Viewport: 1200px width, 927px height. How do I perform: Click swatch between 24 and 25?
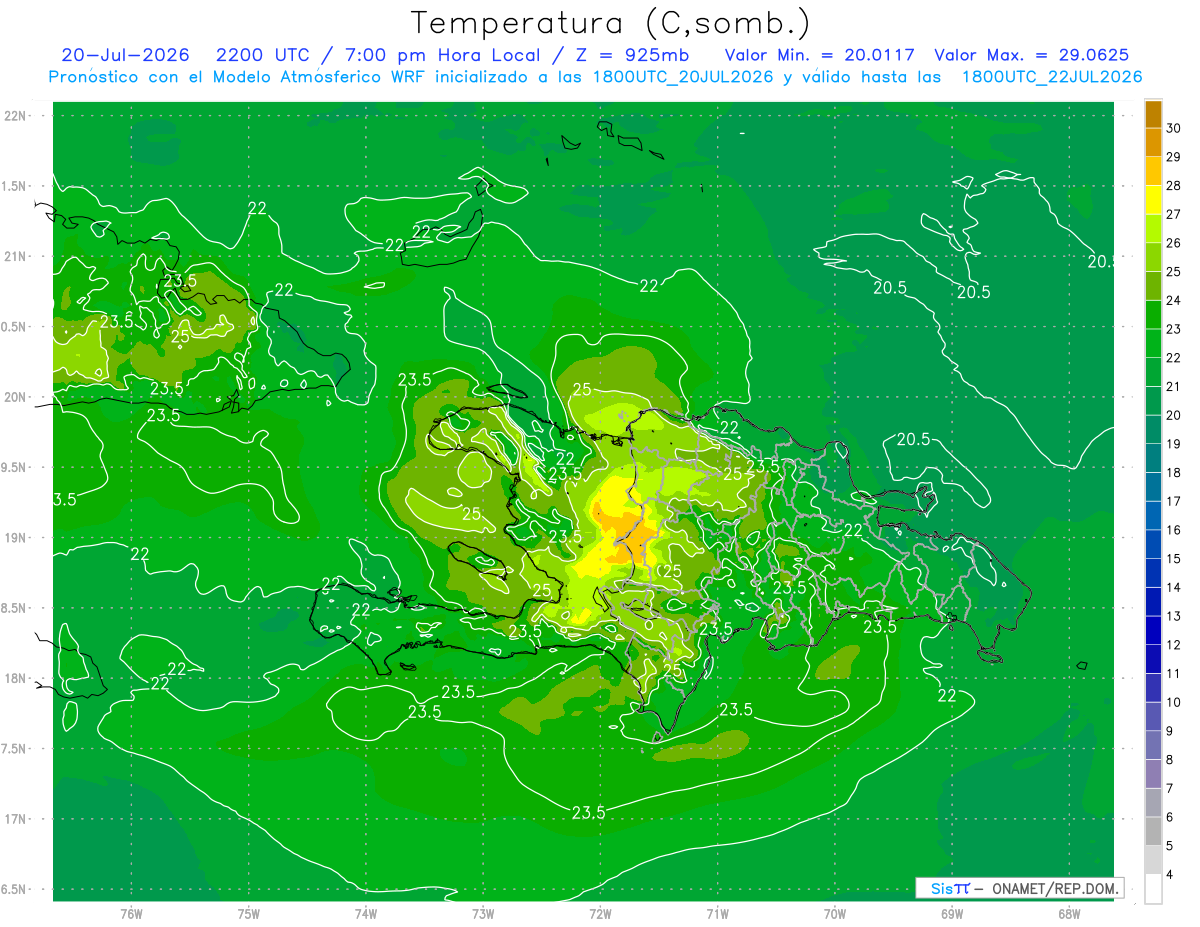click(1153, 286)
